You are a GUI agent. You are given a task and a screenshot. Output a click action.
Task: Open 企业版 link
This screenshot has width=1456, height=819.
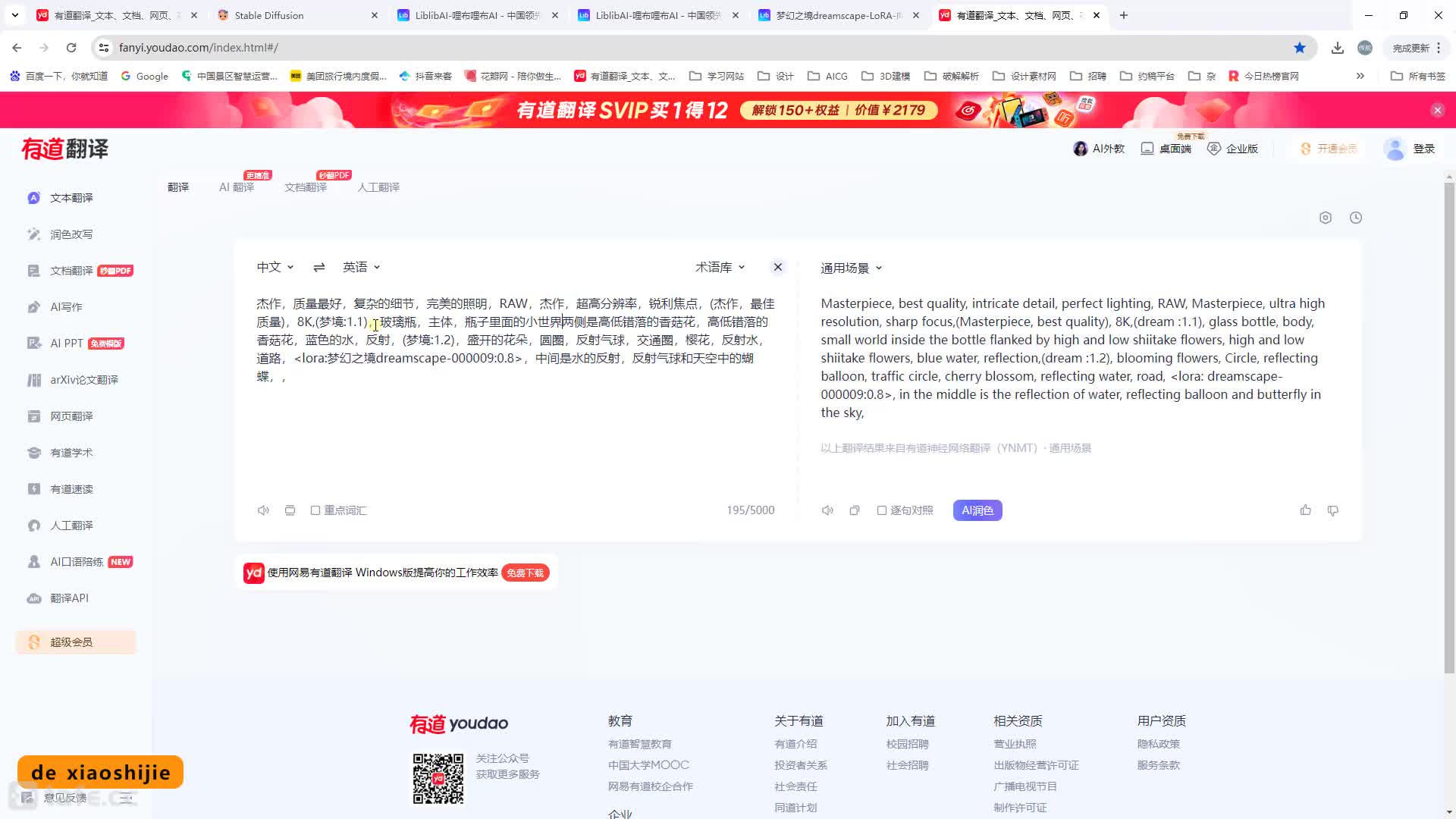click(x=1233, y=149)
